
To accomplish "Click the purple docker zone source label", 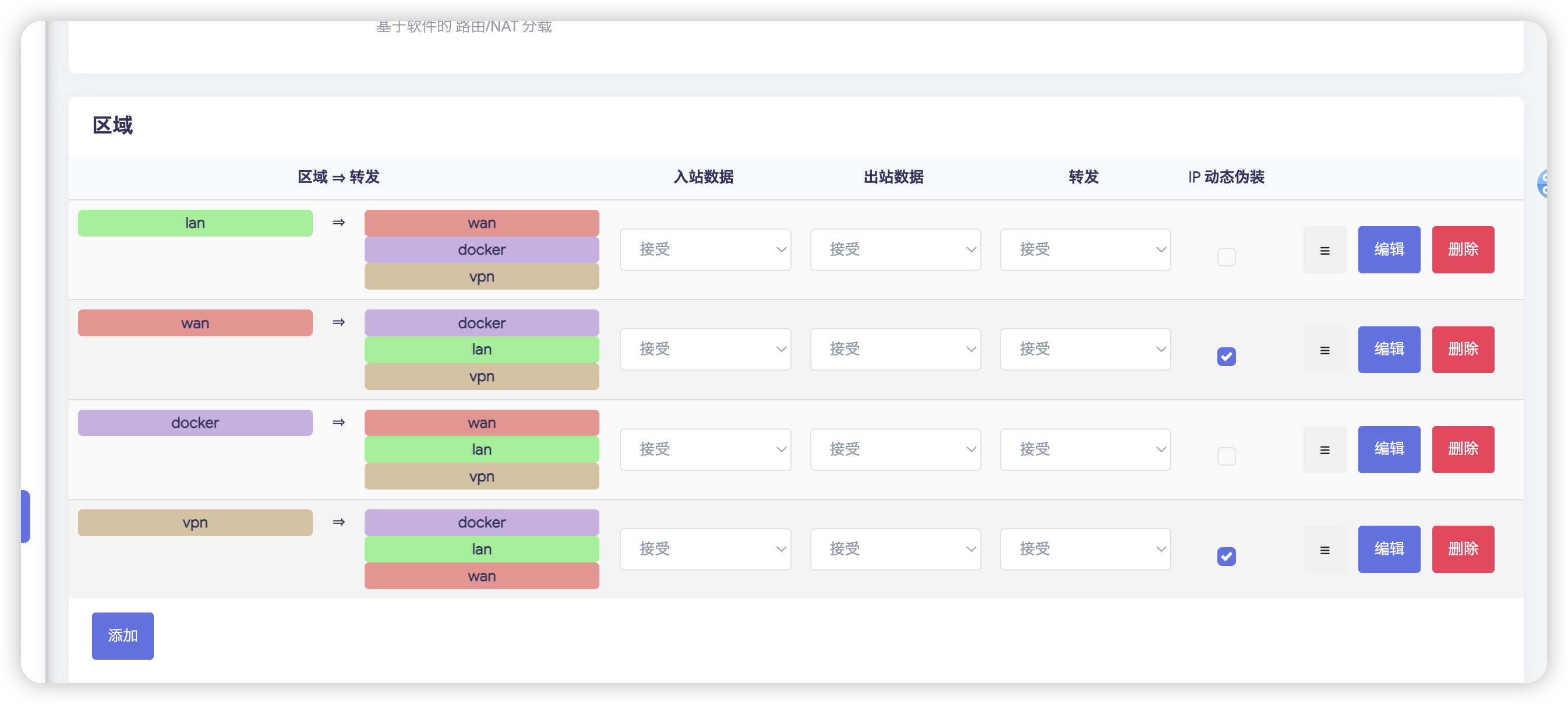I will pyautogui.click(x=195, y=423).
